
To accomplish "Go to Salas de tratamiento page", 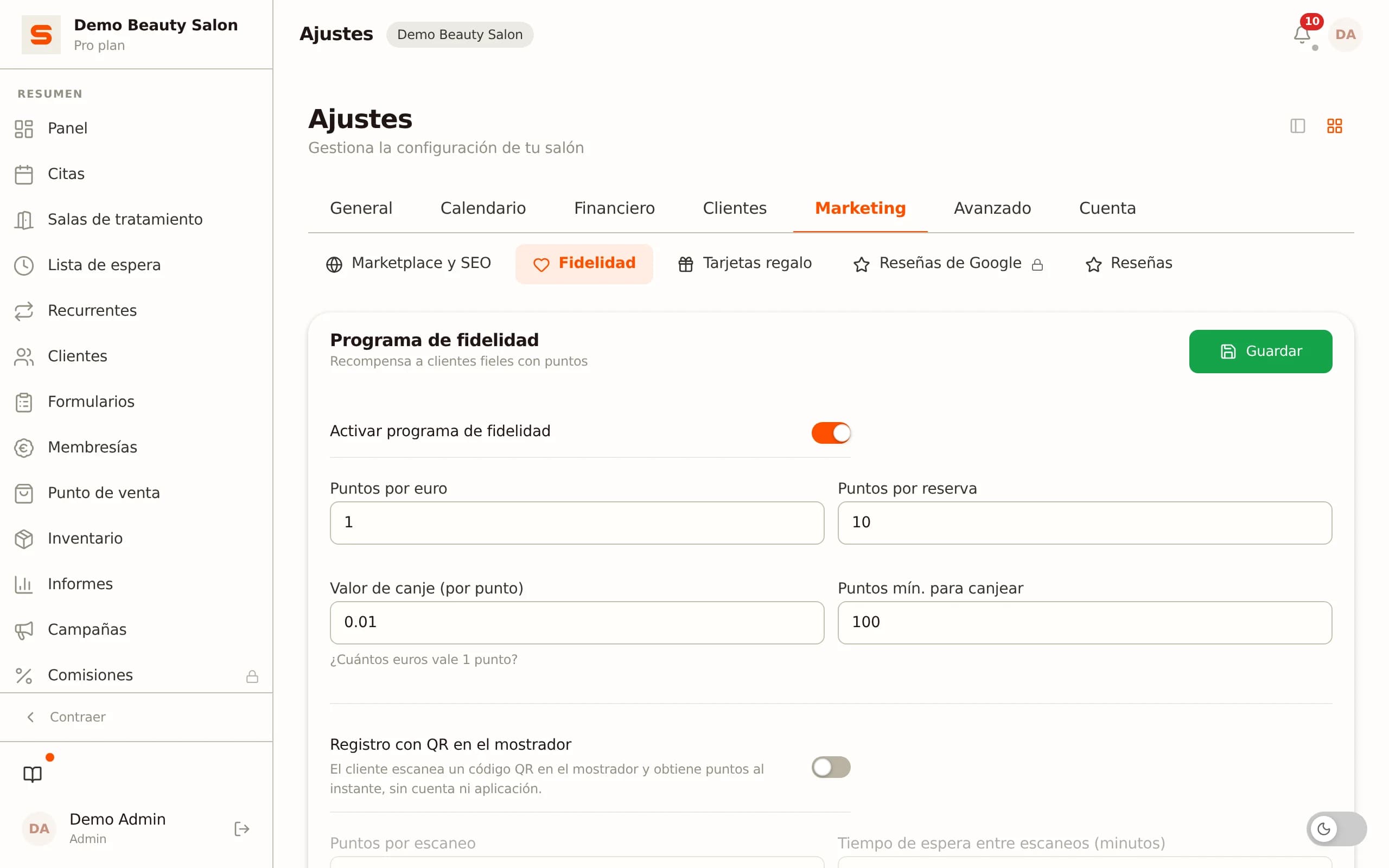I will tap(136, 220).
